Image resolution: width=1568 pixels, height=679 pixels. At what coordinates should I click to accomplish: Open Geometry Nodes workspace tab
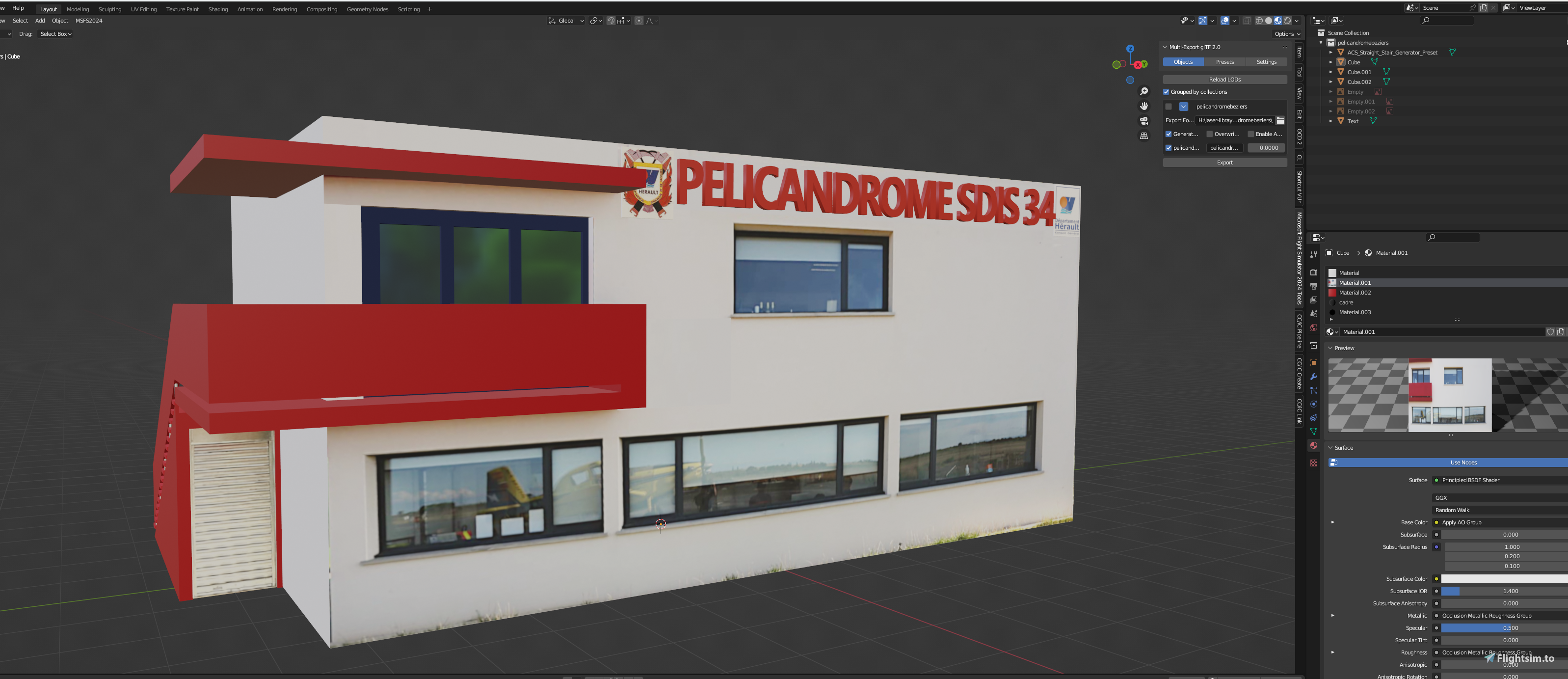click(x=367, y=9)
